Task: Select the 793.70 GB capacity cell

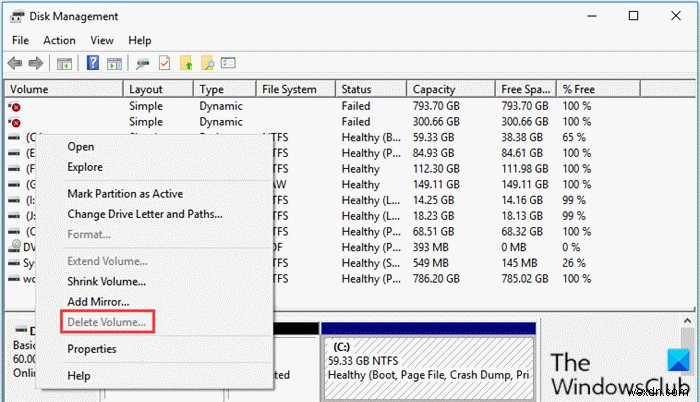Action: coord(436,106)
